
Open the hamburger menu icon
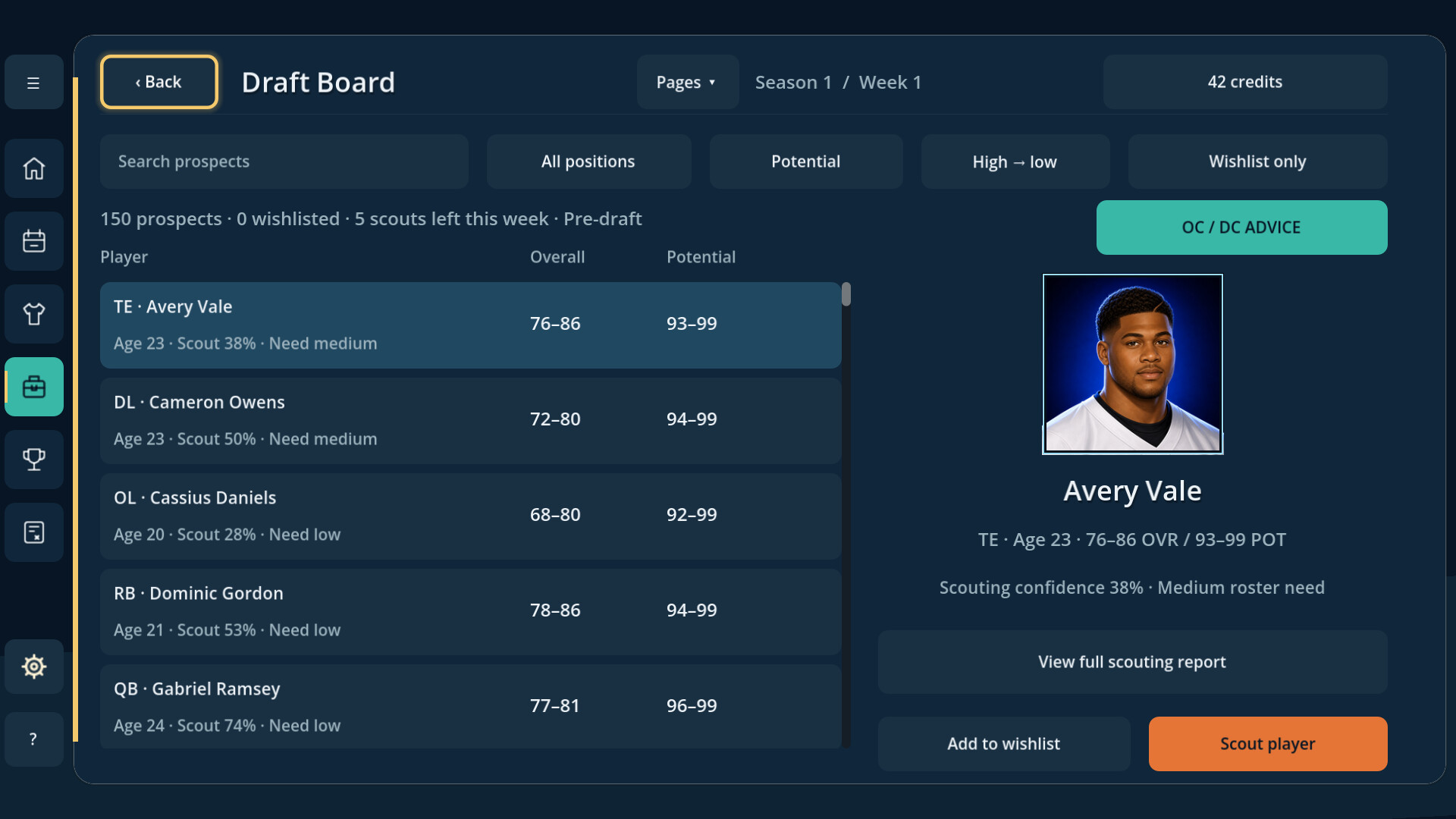click(x=33, y=83)
